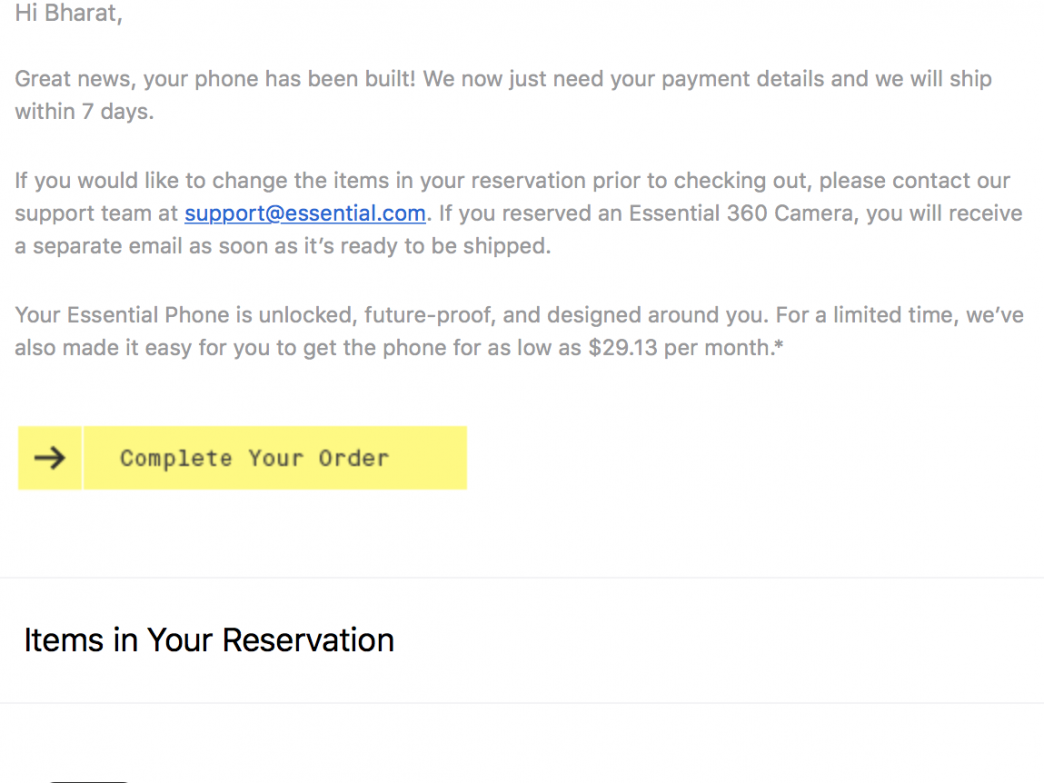
Task: Click the divider line above Items in Your Reservation
Action: 522,577
